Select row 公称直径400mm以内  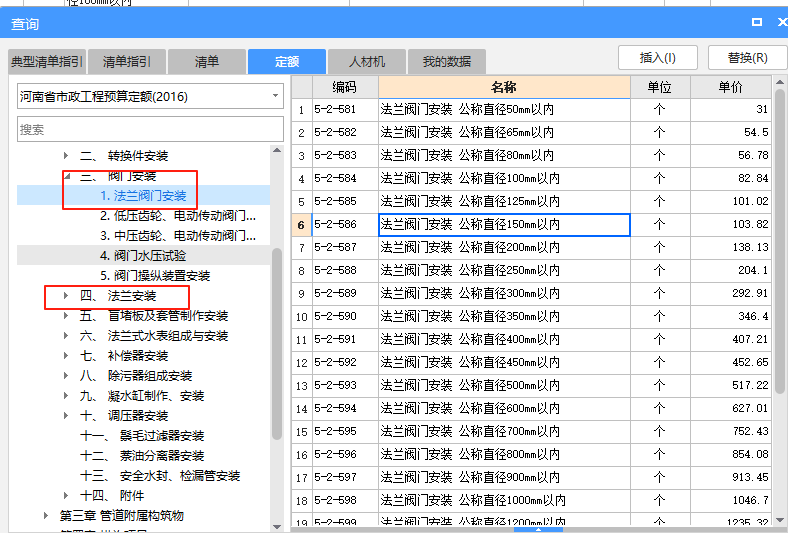[x=504, y=340]
